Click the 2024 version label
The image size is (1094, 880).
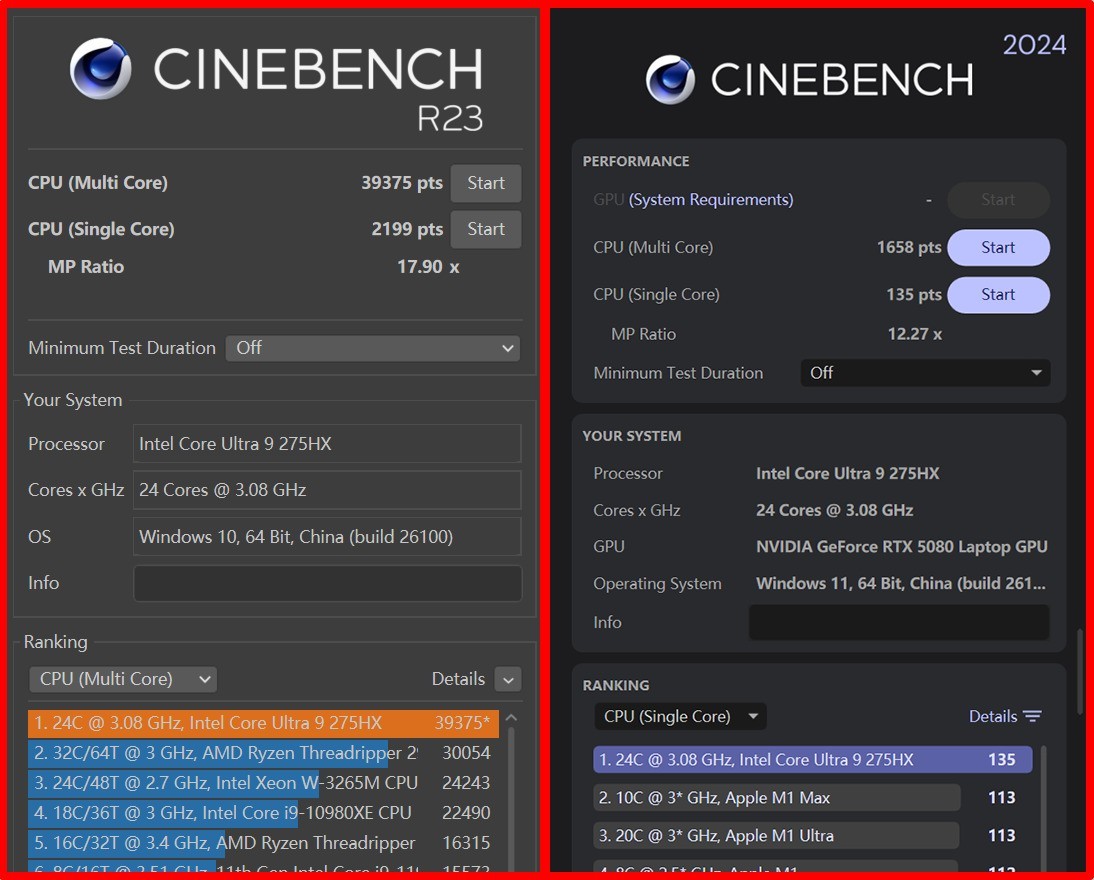coord(1035,44)
